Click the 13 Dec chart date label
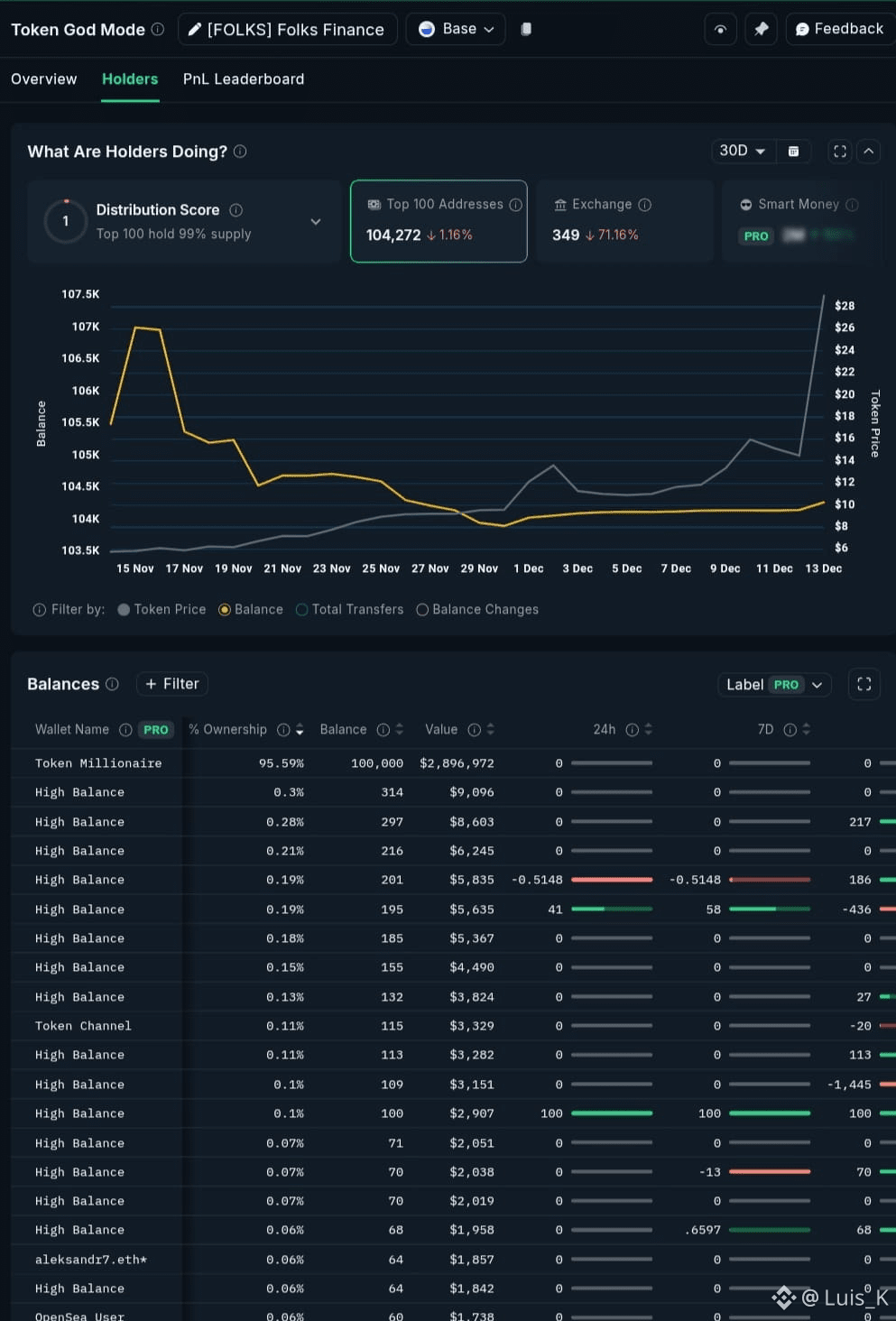 pos(824,569)
